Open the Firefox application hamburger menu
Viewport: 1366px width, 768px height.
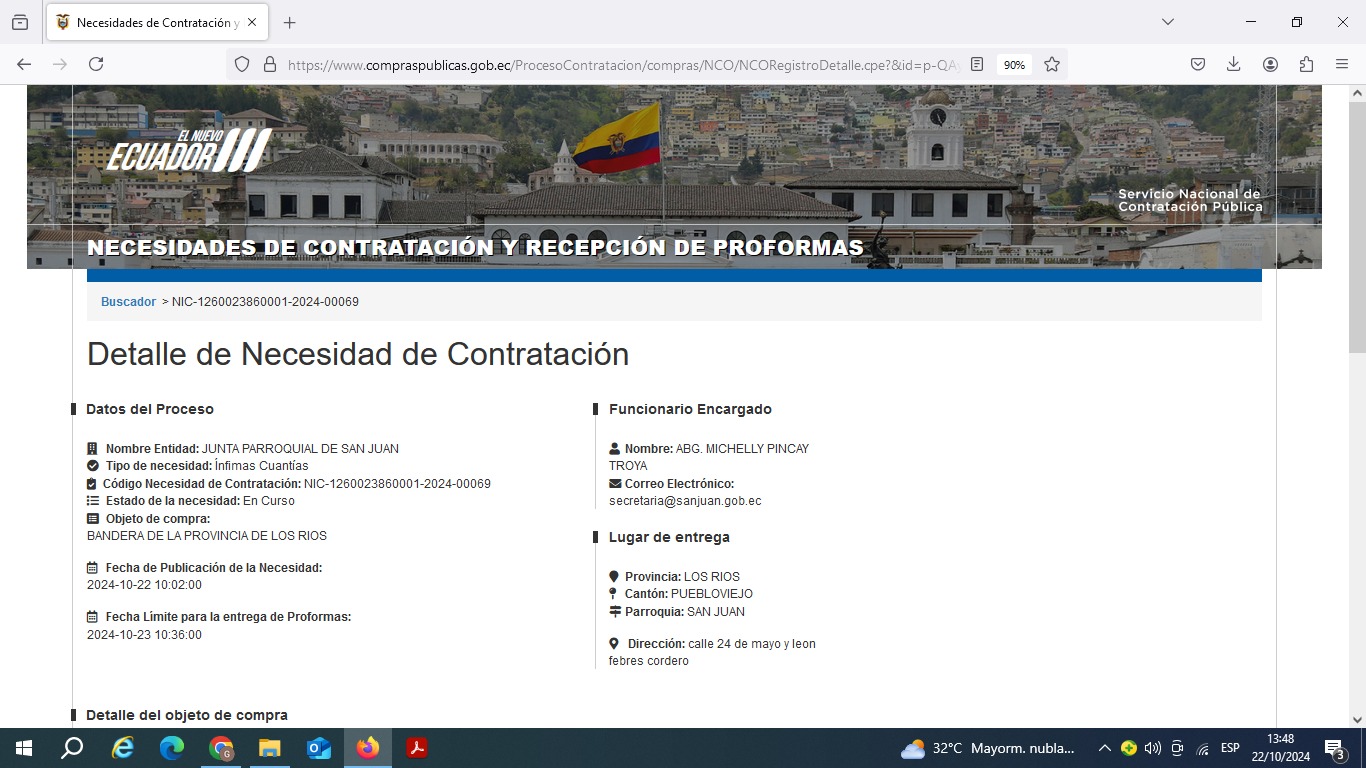click(1342, 64)
